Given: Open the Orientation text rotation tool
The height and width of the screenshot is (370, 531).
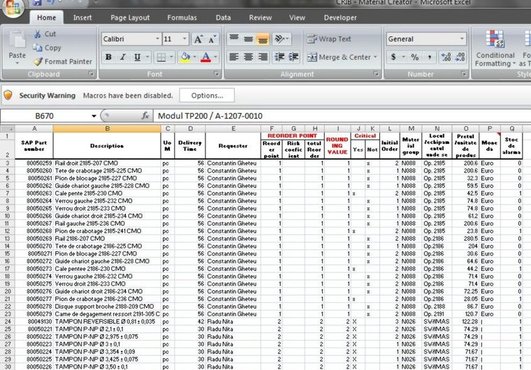Looking at the screenshot, I should [x=279, y=39].
